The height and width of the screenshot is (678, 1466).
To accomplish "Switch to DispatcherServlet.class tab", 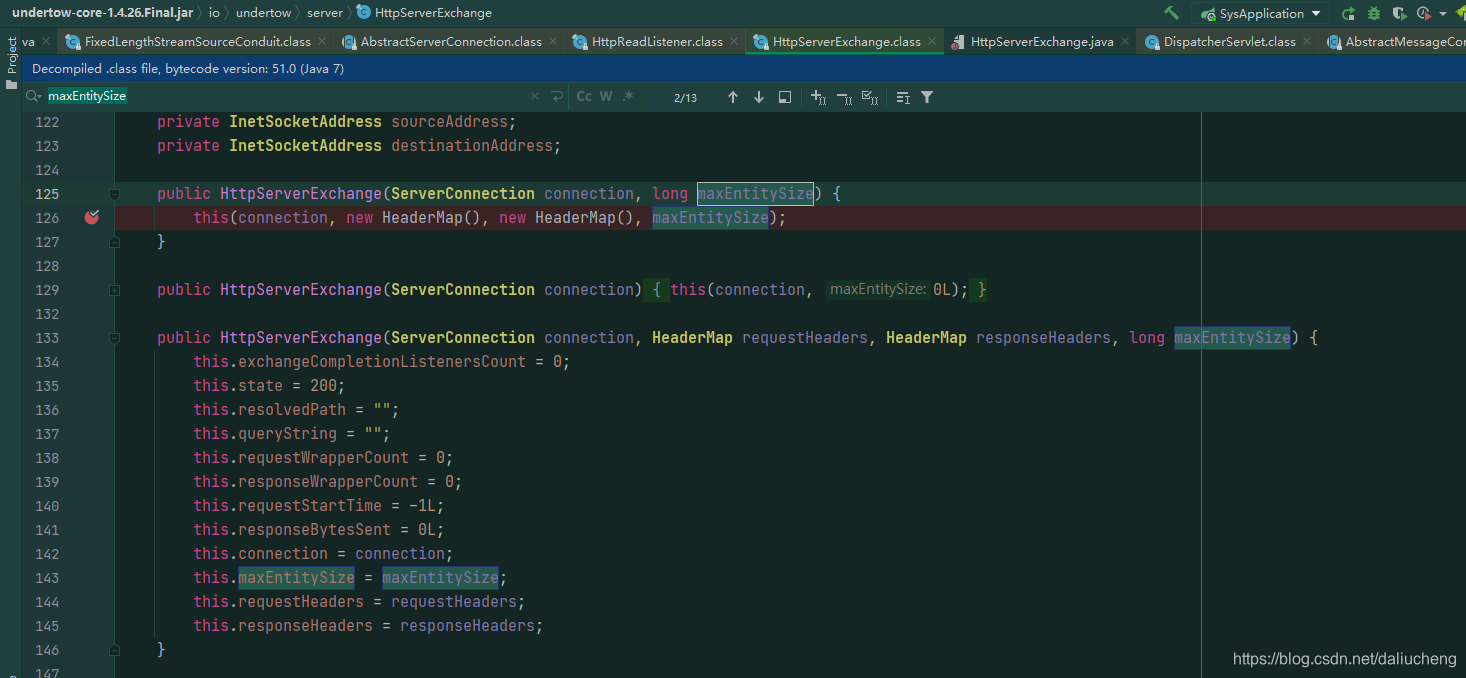I will click(1229, 42).
